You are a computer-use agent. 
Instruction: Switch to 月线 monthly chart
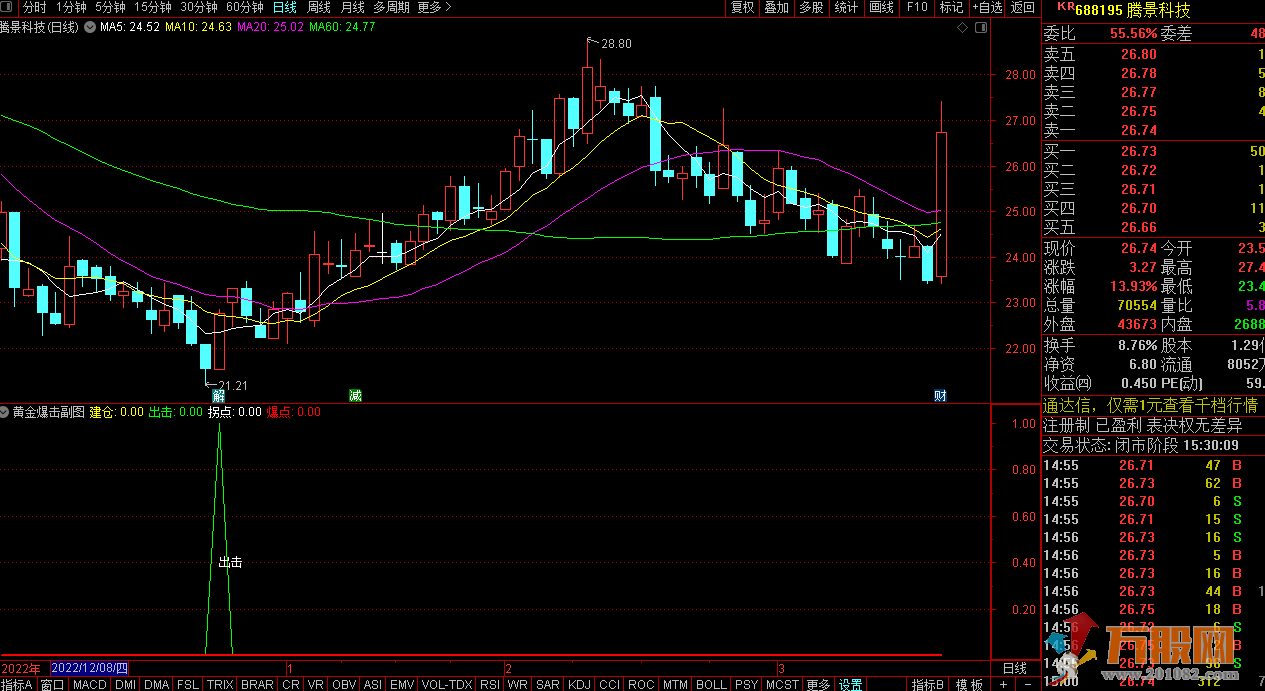(352, 7)
